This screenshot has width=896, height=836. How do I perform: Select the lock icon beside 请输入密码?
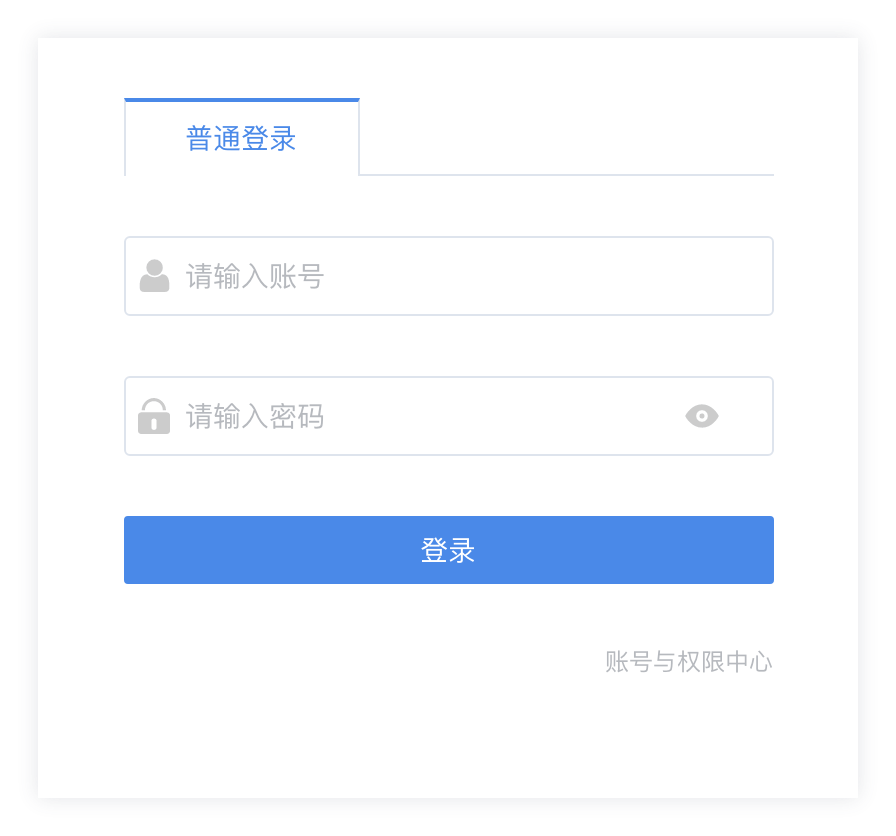[x=154, y=416]
